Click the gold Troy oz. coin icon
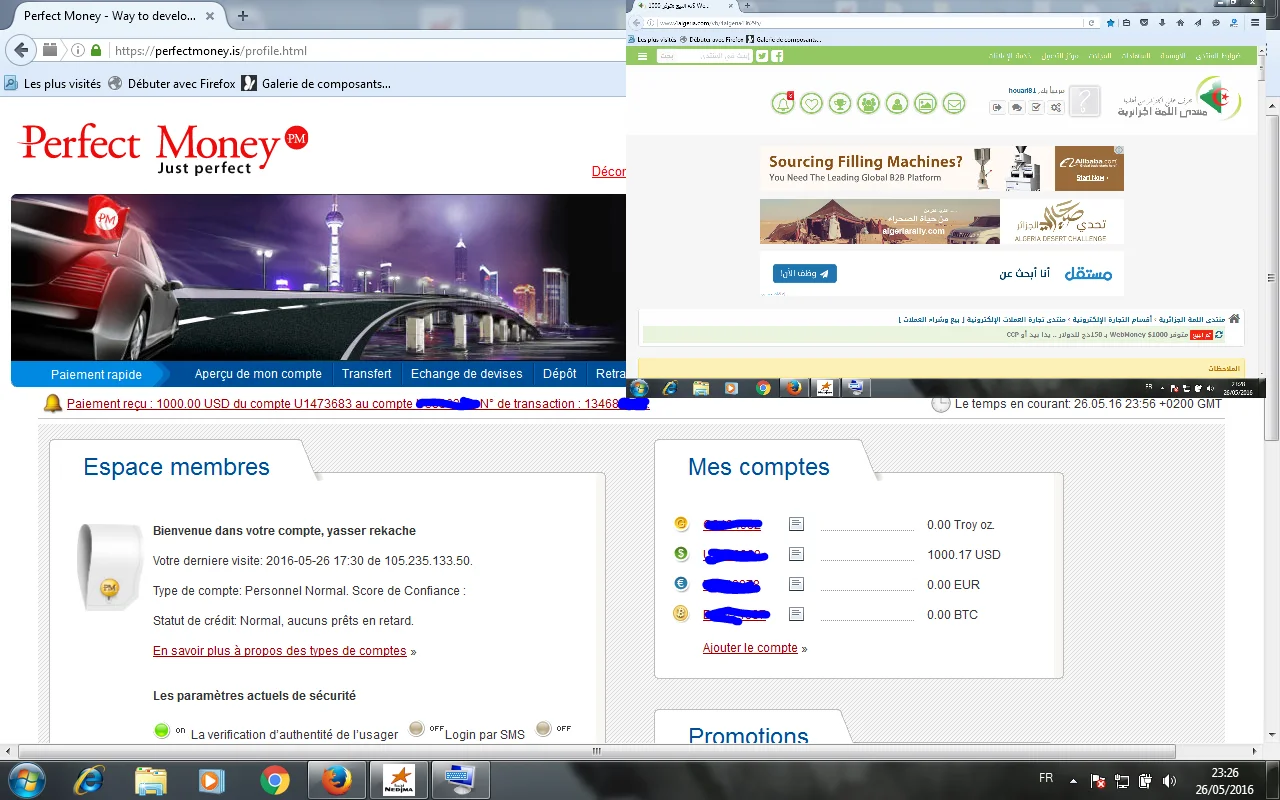 click(x=681, y=524)
